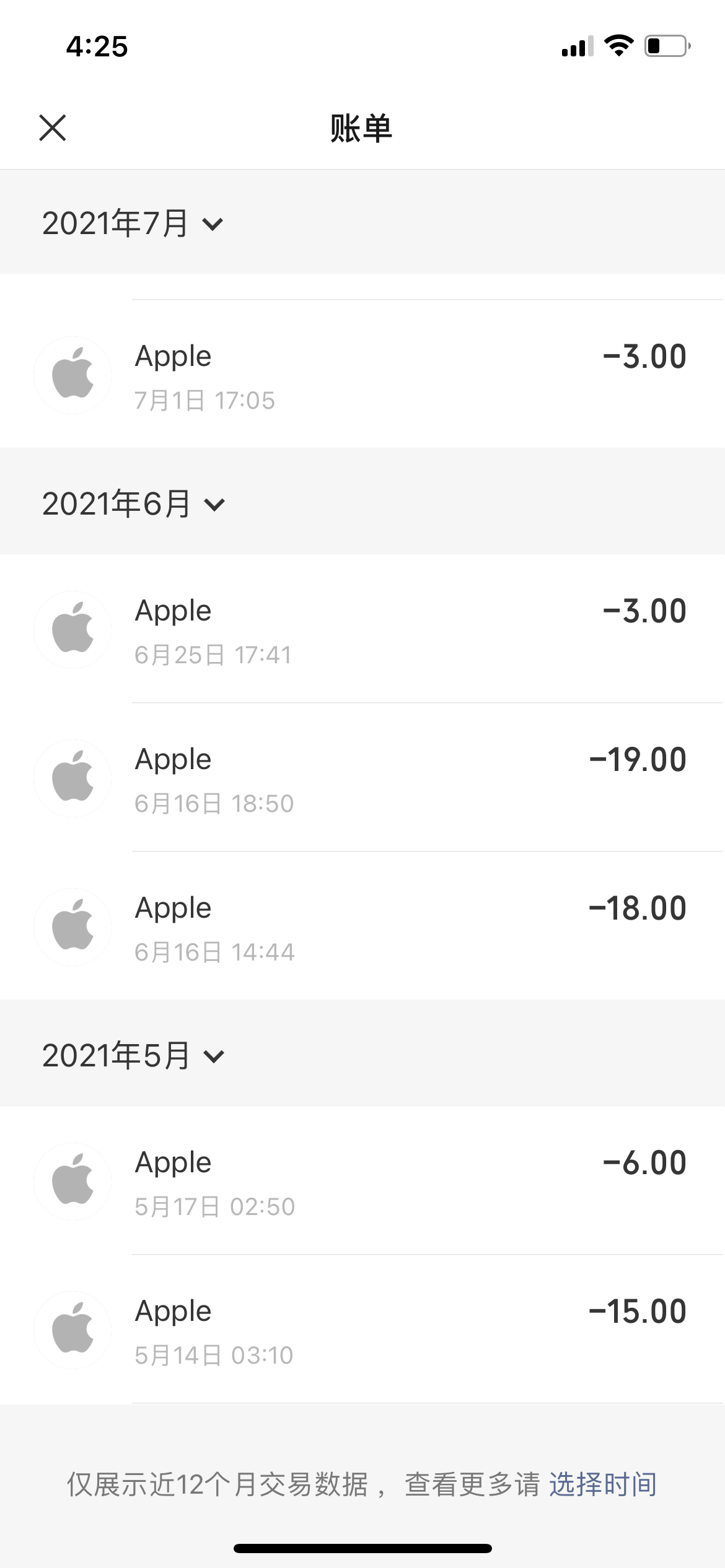Close the bill page with X

coord(53,128)
